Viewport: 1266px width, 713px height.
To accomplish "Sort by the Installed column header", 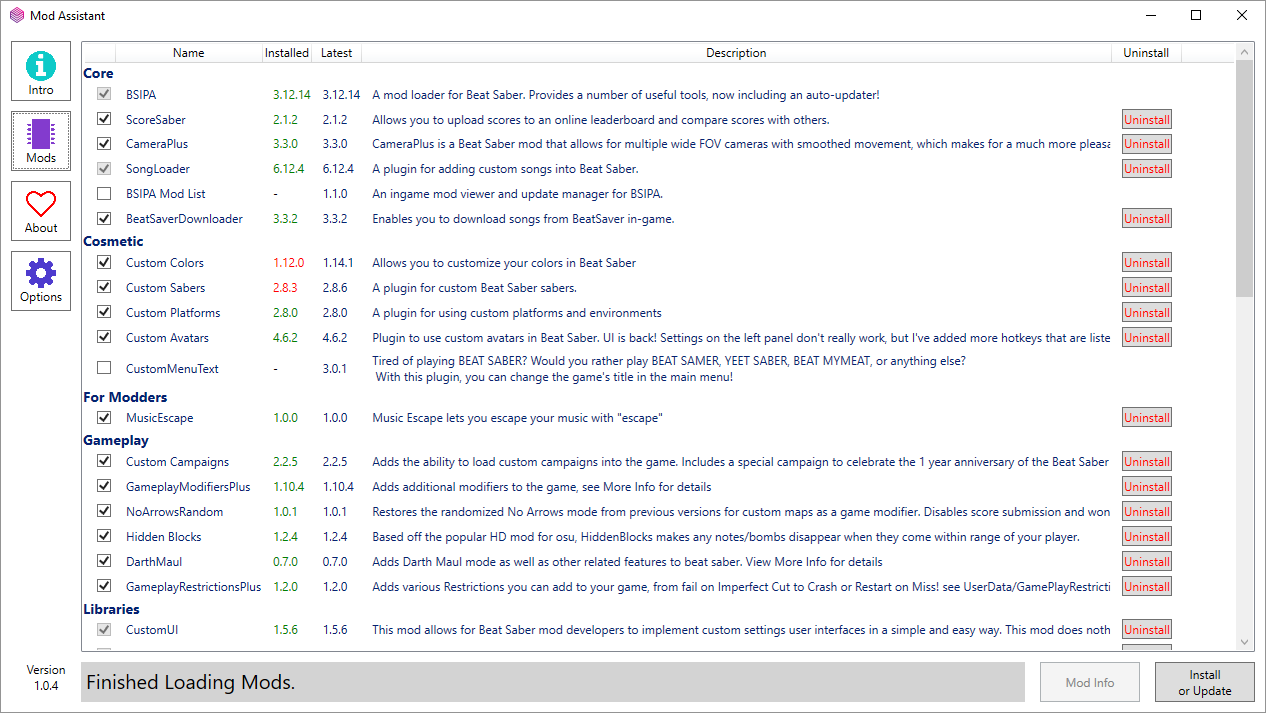I will pos(287,53).
